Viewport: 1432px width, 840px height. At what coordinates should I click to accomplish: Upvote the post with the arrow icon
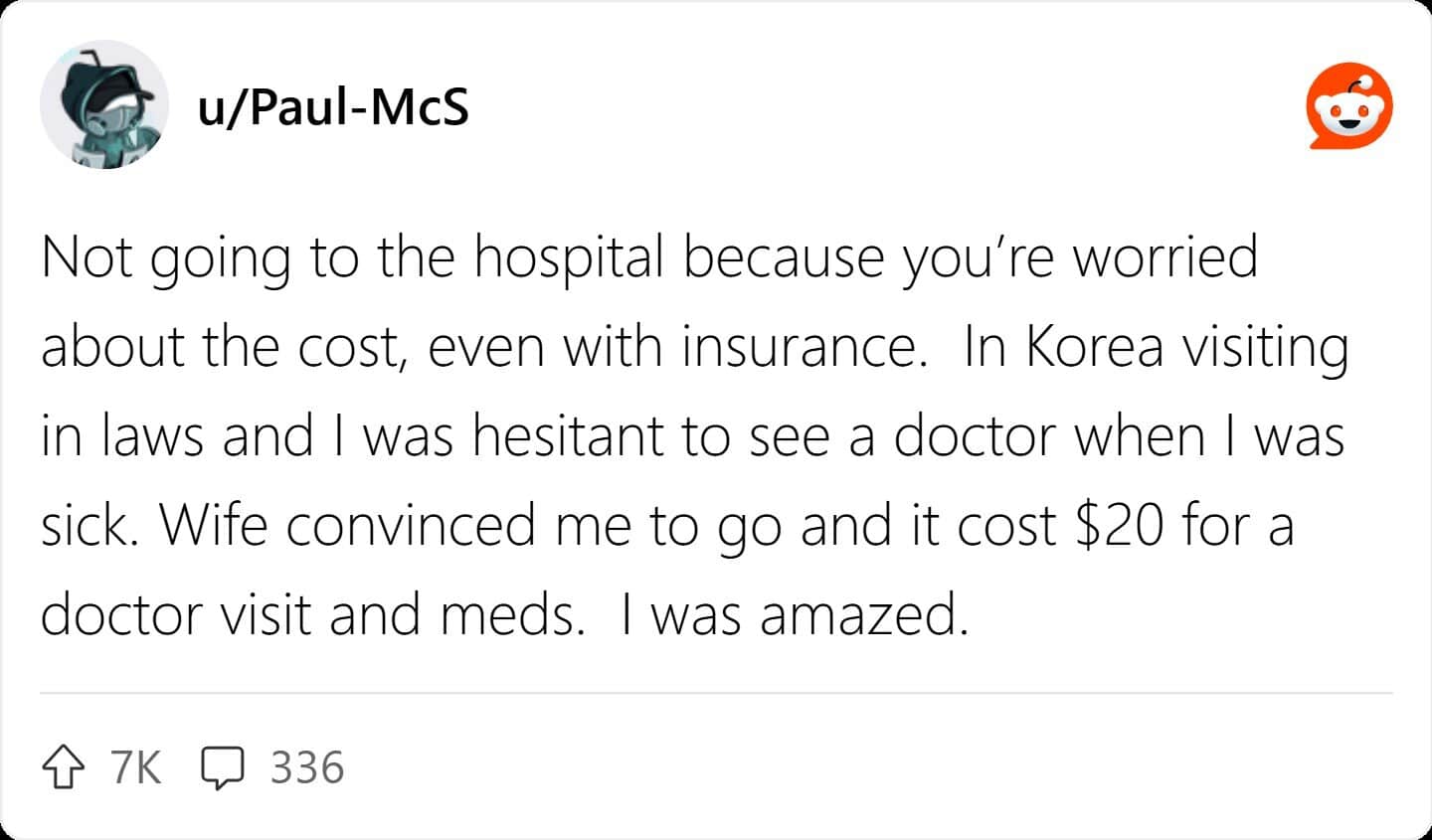point(62,768)
